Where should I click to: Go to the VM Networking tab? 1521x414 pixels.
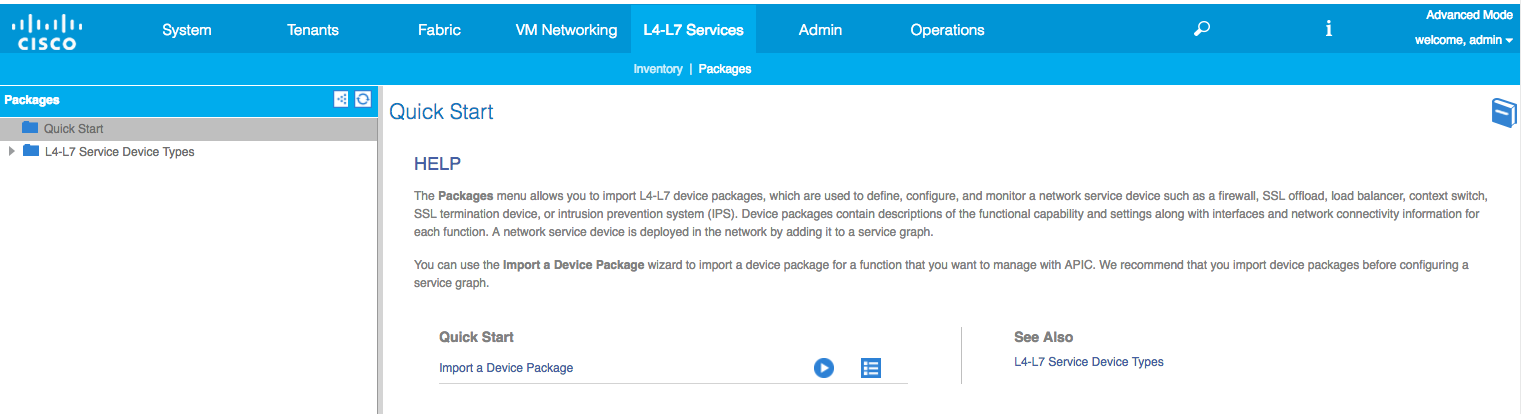coord(566,30)
